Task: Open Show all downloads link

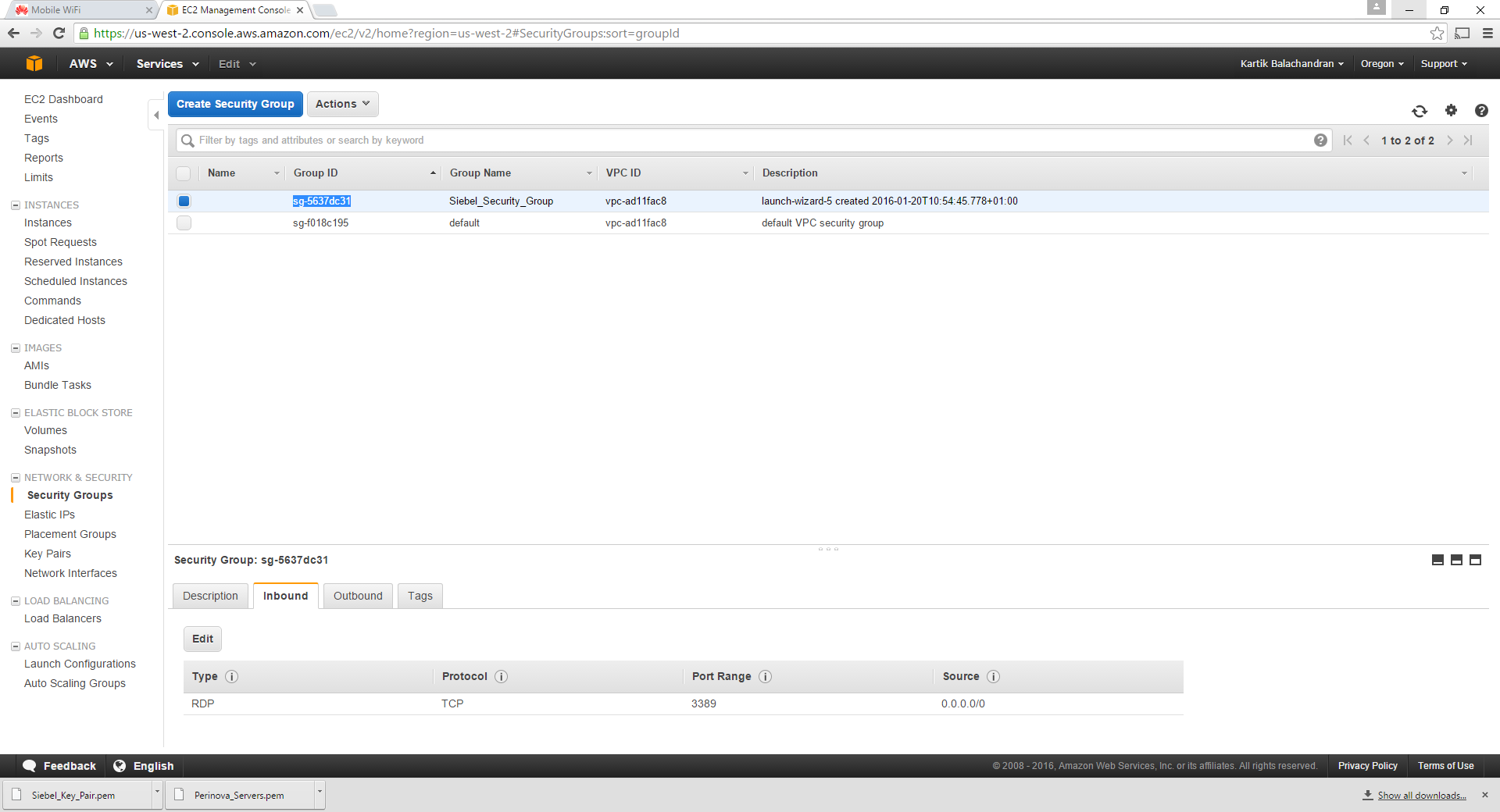Action: click(x=1422, y=796)
